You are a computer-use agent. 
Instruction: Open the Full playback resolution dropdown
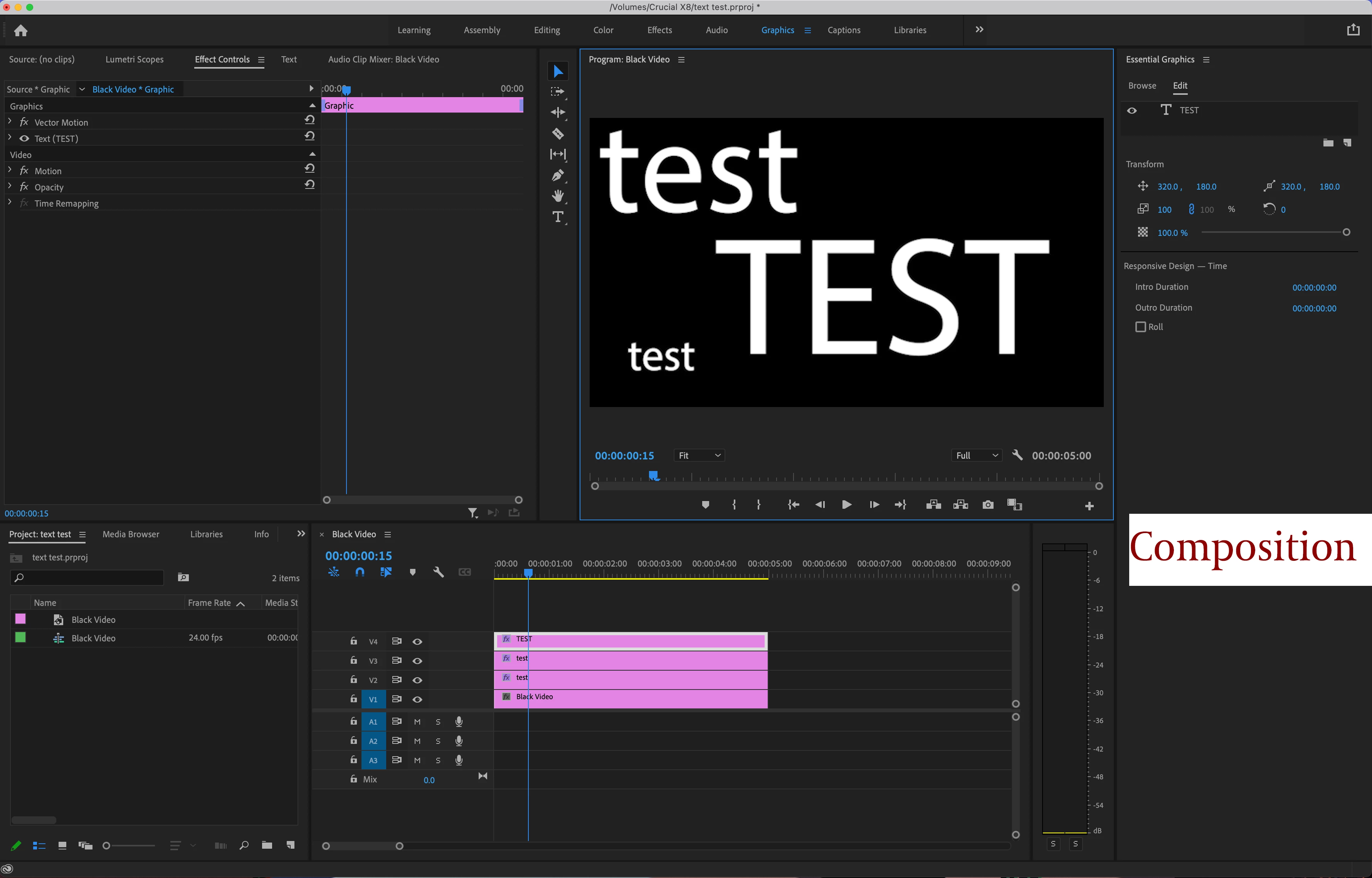click(977, 456)
